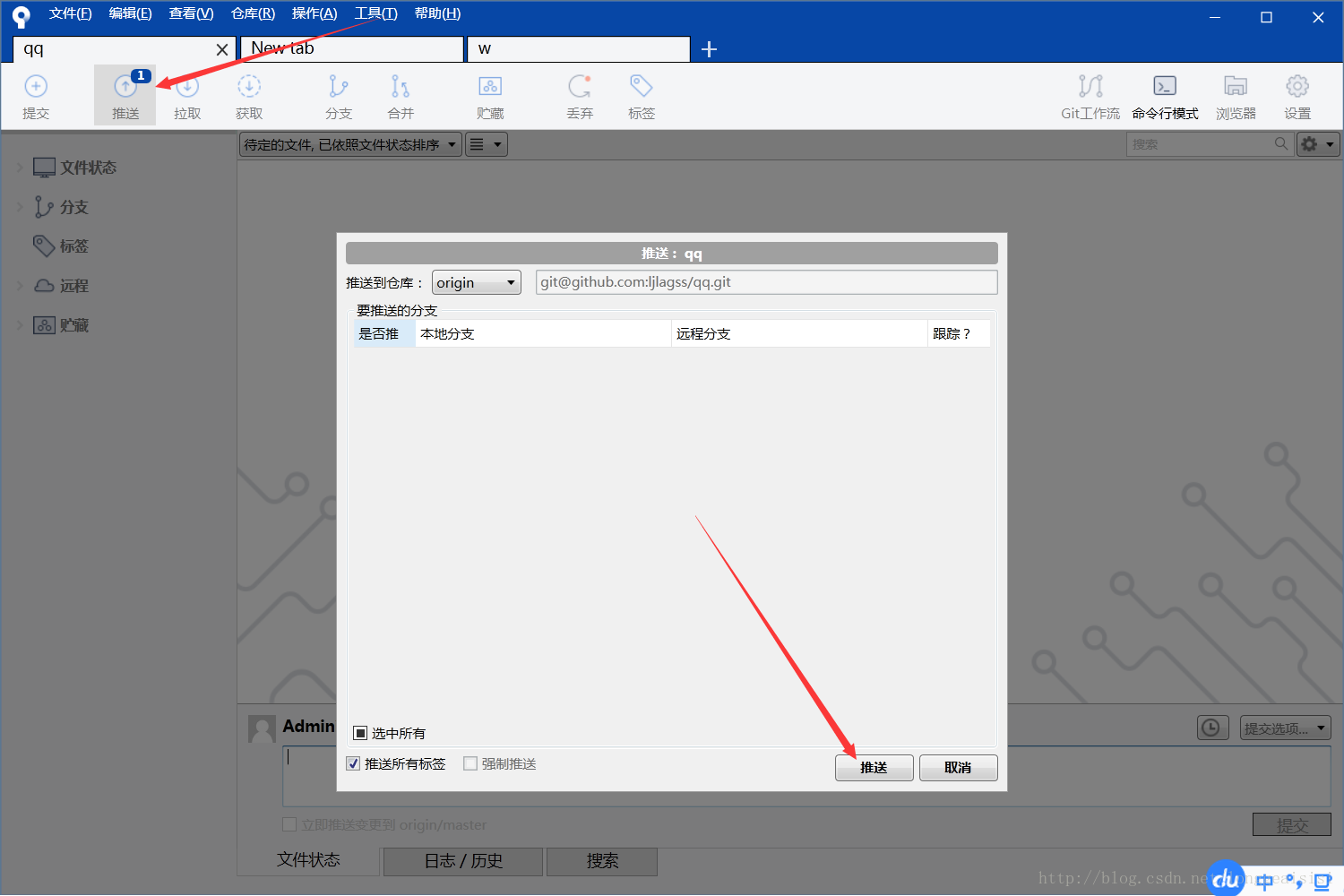1344x896 pixels.
Task: Click the Pull (拉取) toolbar icon
Action: pos(187,96)
